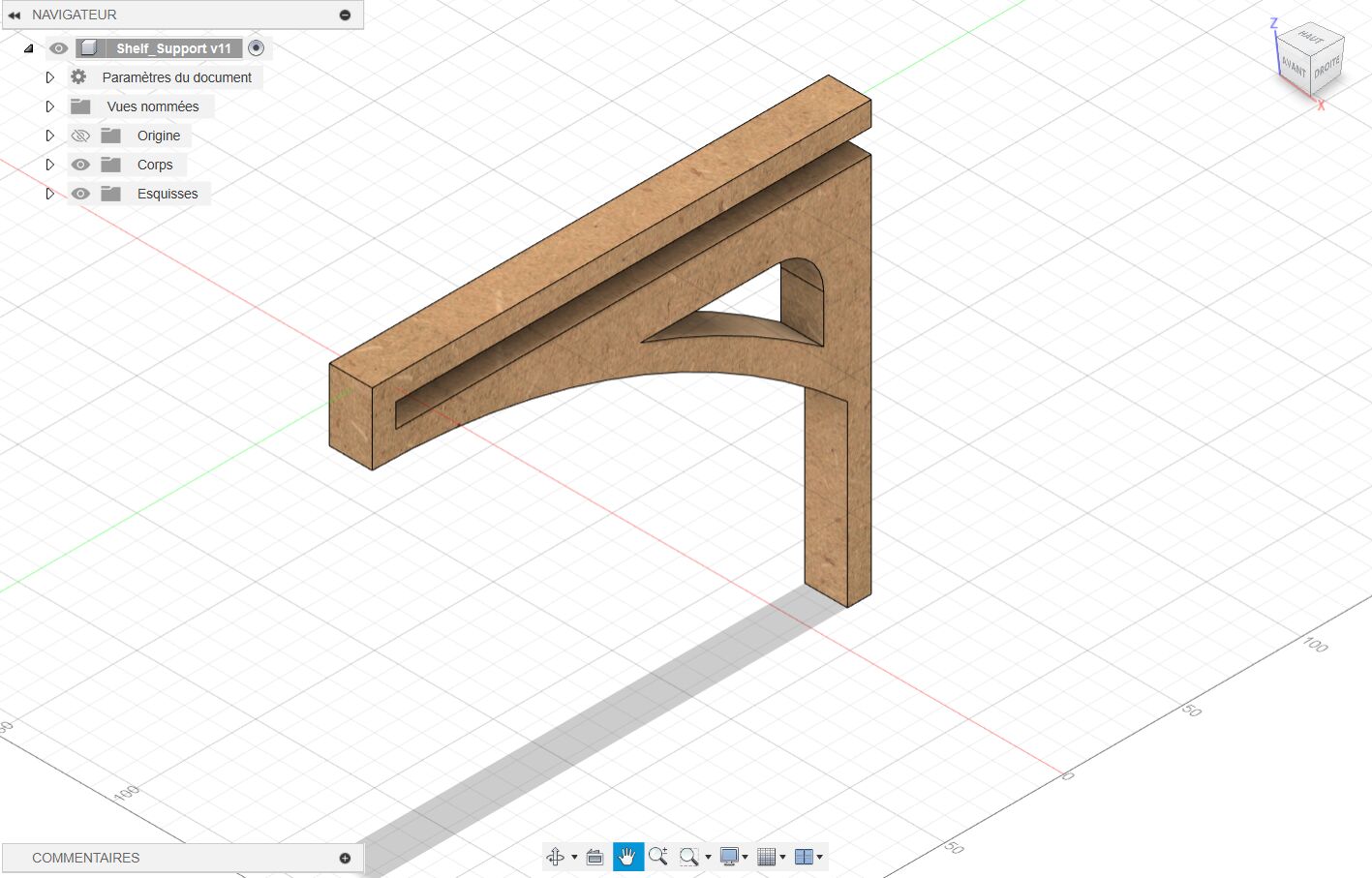Click the COMMENTAIRES panel title
This screenshot has height=878, width=1372.
point(86,858)
